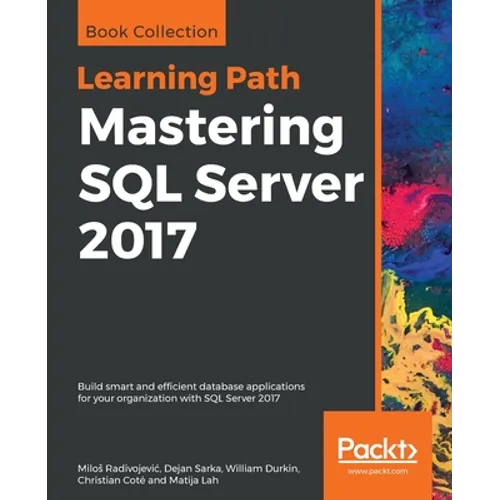500x500 pixels.
Task: Open the www.packt.com link
Action: 377,471
